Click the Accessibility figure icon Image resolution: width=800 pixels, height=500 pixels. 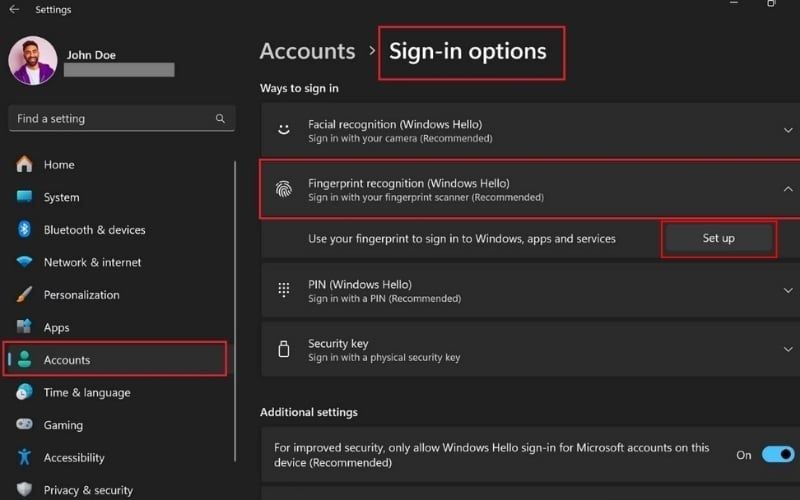coord(25,457)
